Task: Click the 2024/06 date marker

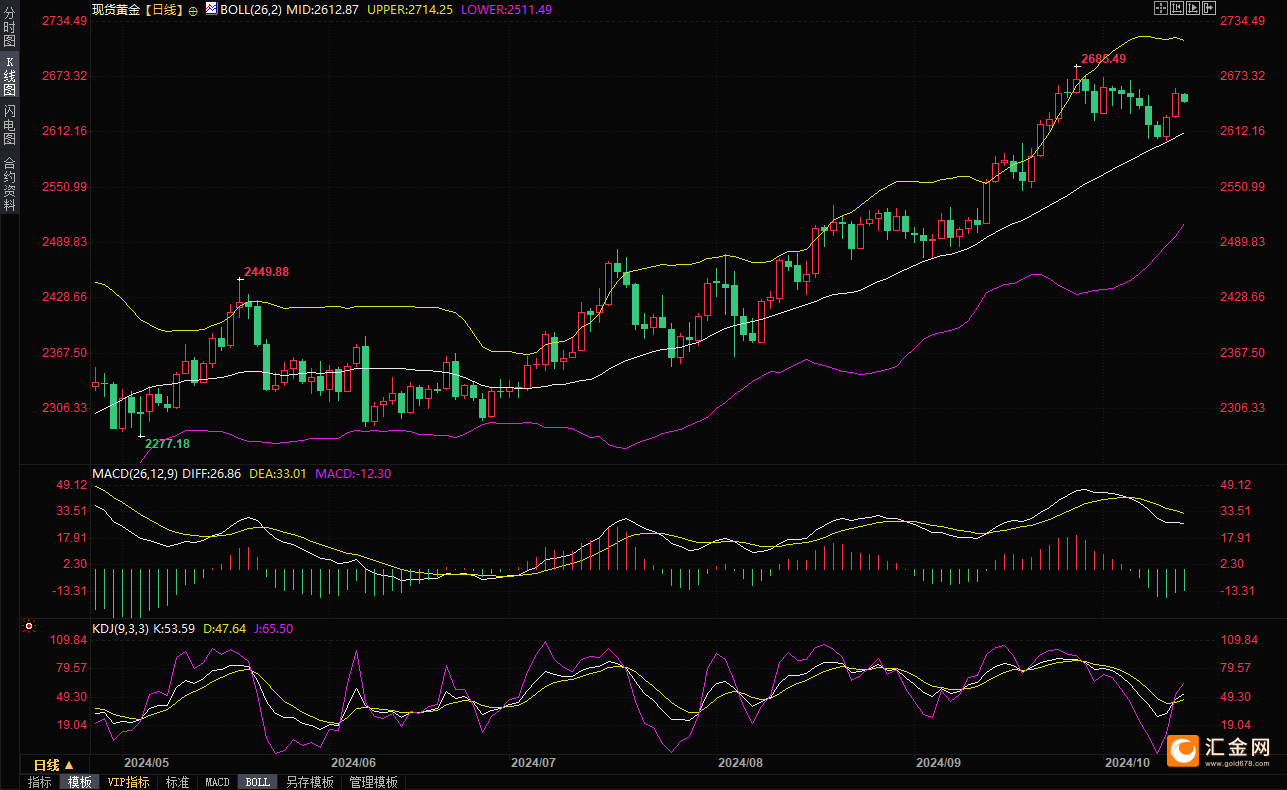Action: [x=354, y=762]
